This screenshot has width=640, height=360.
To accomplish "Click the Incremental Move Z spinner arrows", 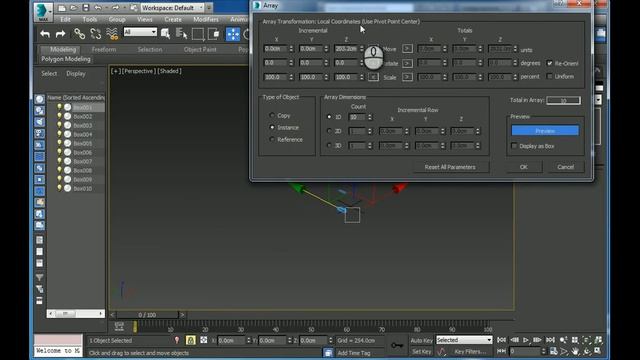I will point(361,49).
